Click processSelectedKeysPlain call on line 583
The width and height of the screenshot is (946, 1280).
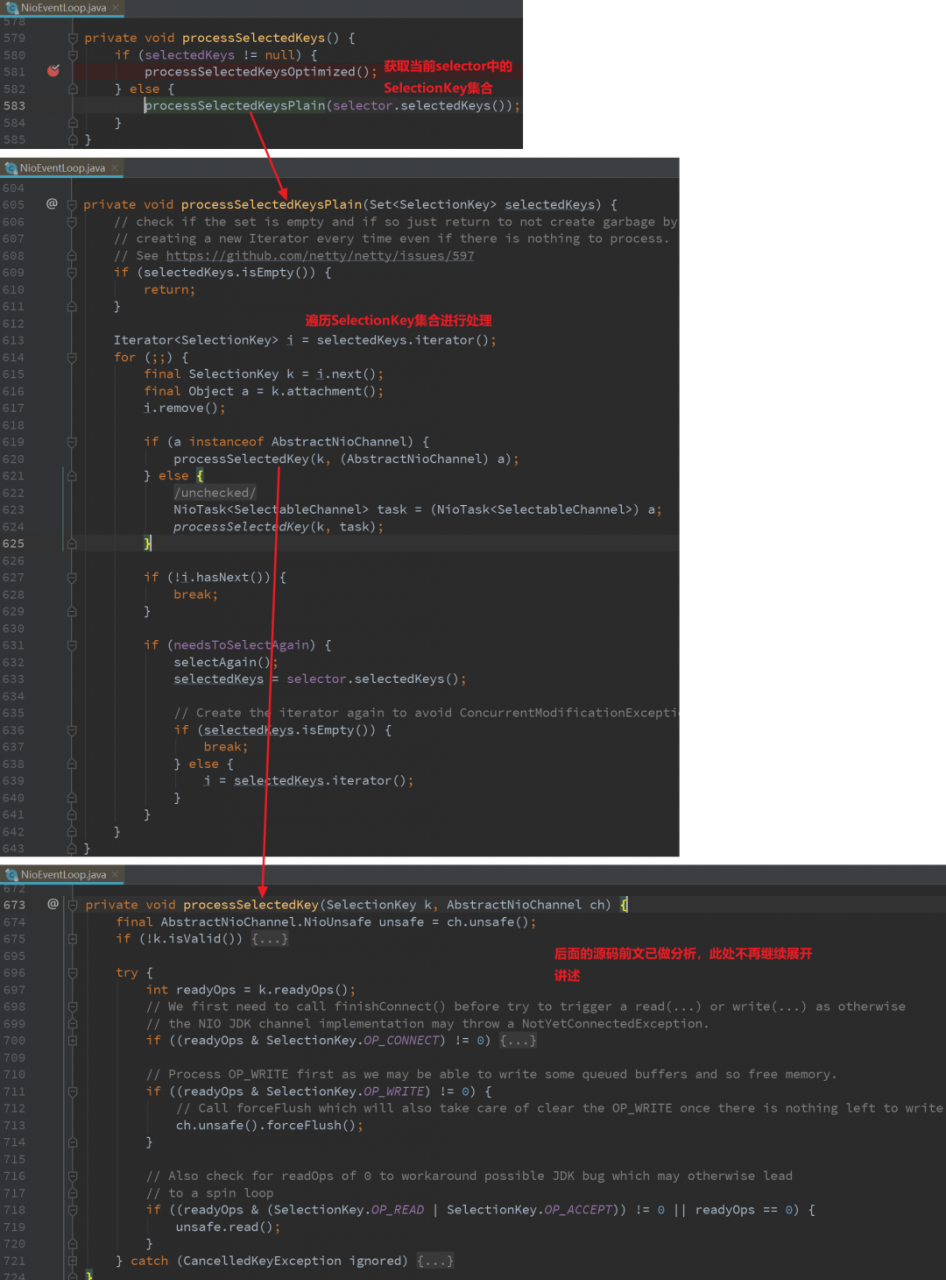coord(235,105)
